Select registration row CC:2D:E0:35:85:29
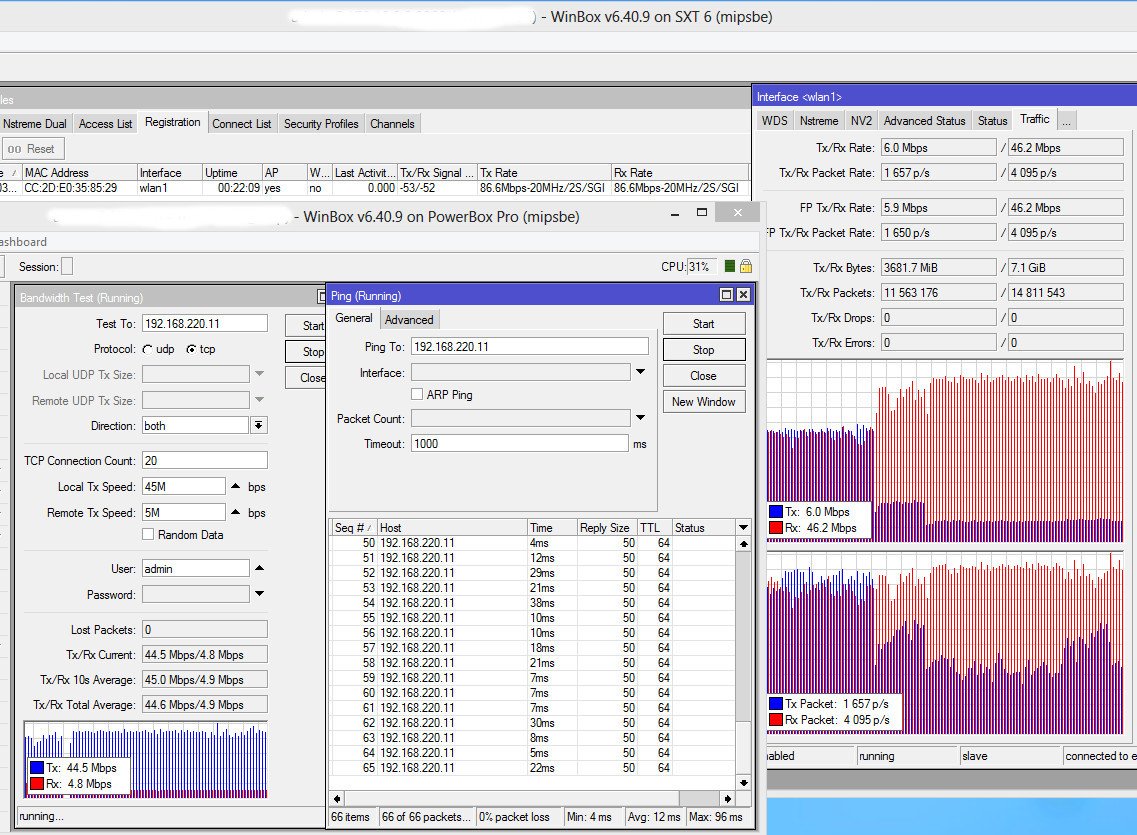1137x835 pixels. pyautogui.click(x=374, y=188)
